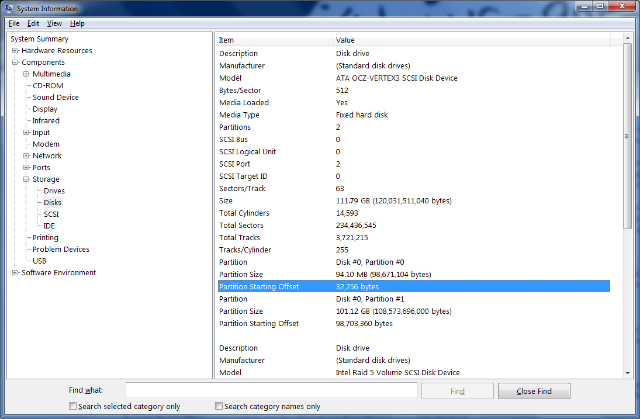Expand the Software Environment node
This screenshot has height=419, width=640.
point(15,273)
